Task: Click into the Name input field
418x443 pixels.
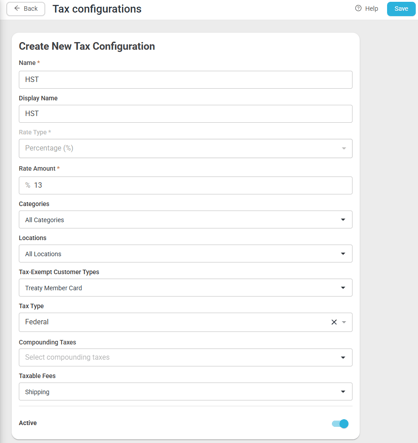Action: coord(185,80)
